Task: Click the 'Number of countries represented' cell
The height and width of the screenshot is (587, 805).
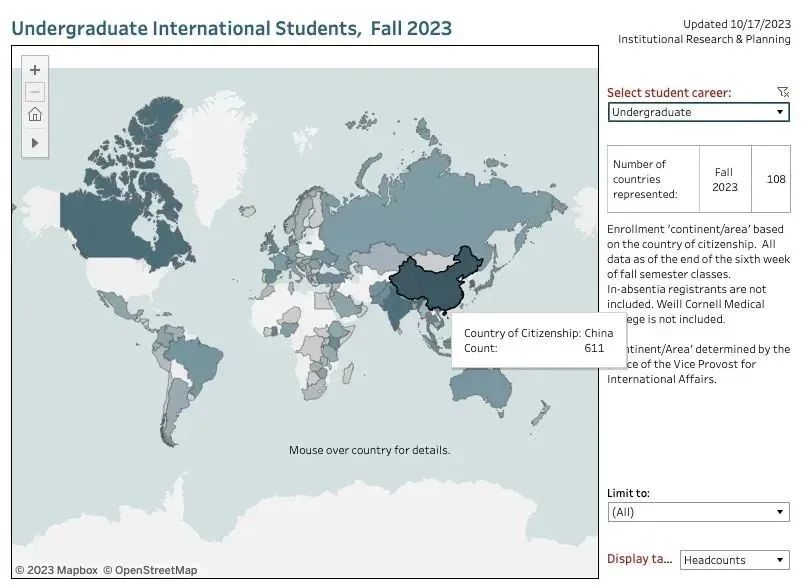Action: click(x=652, y=180)
